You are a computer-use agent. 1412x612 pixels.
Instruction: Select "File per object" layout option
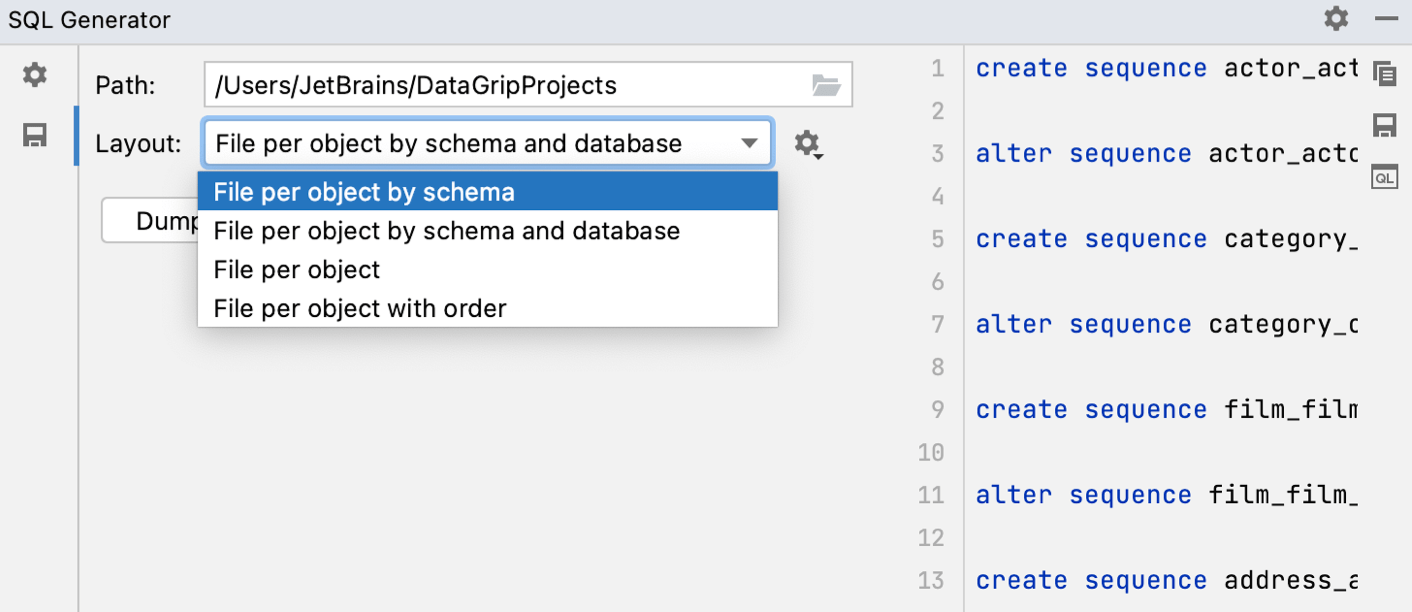[487, 270]
